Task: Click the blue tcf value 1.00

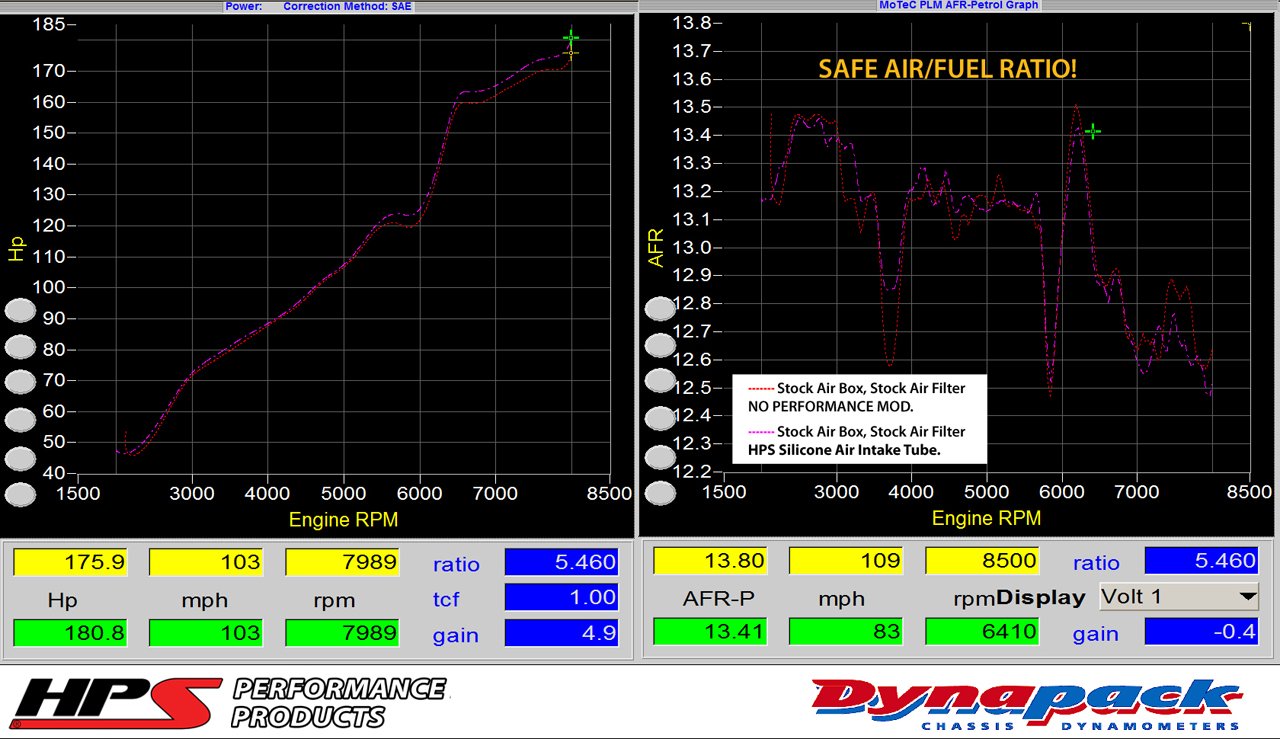Action: point(561,597)
